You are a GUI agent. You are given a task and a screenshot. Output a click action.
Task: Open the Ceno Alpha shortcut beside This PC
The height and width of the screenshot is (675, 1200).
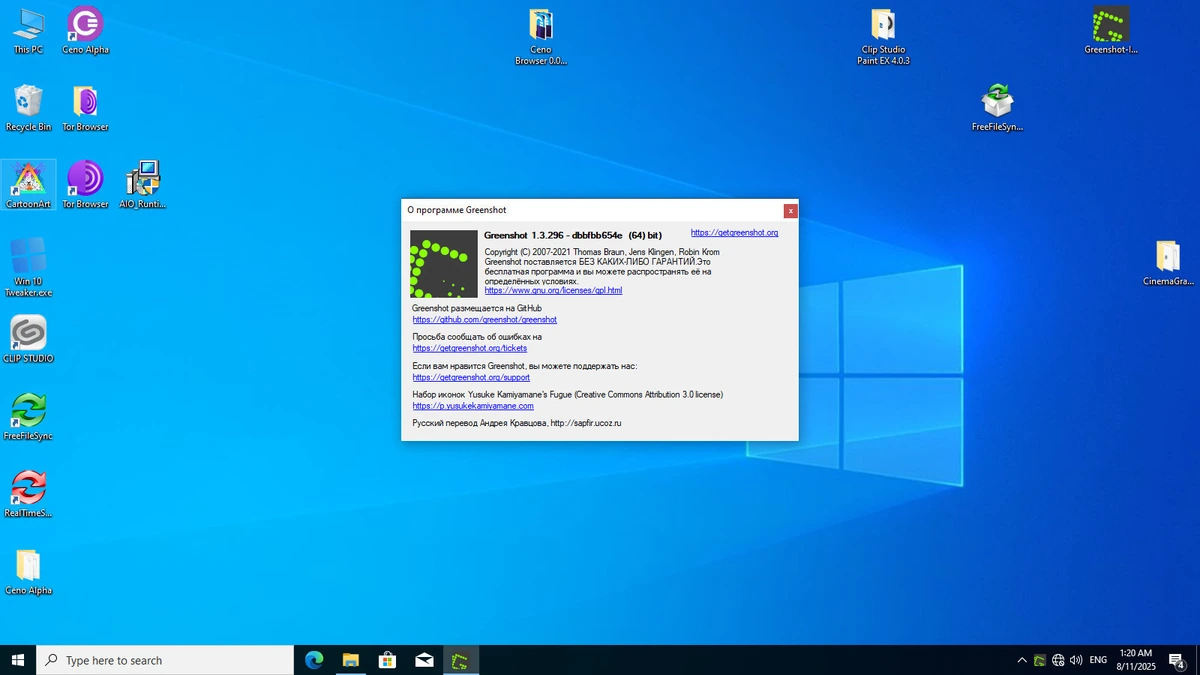(x=85, y=30)
